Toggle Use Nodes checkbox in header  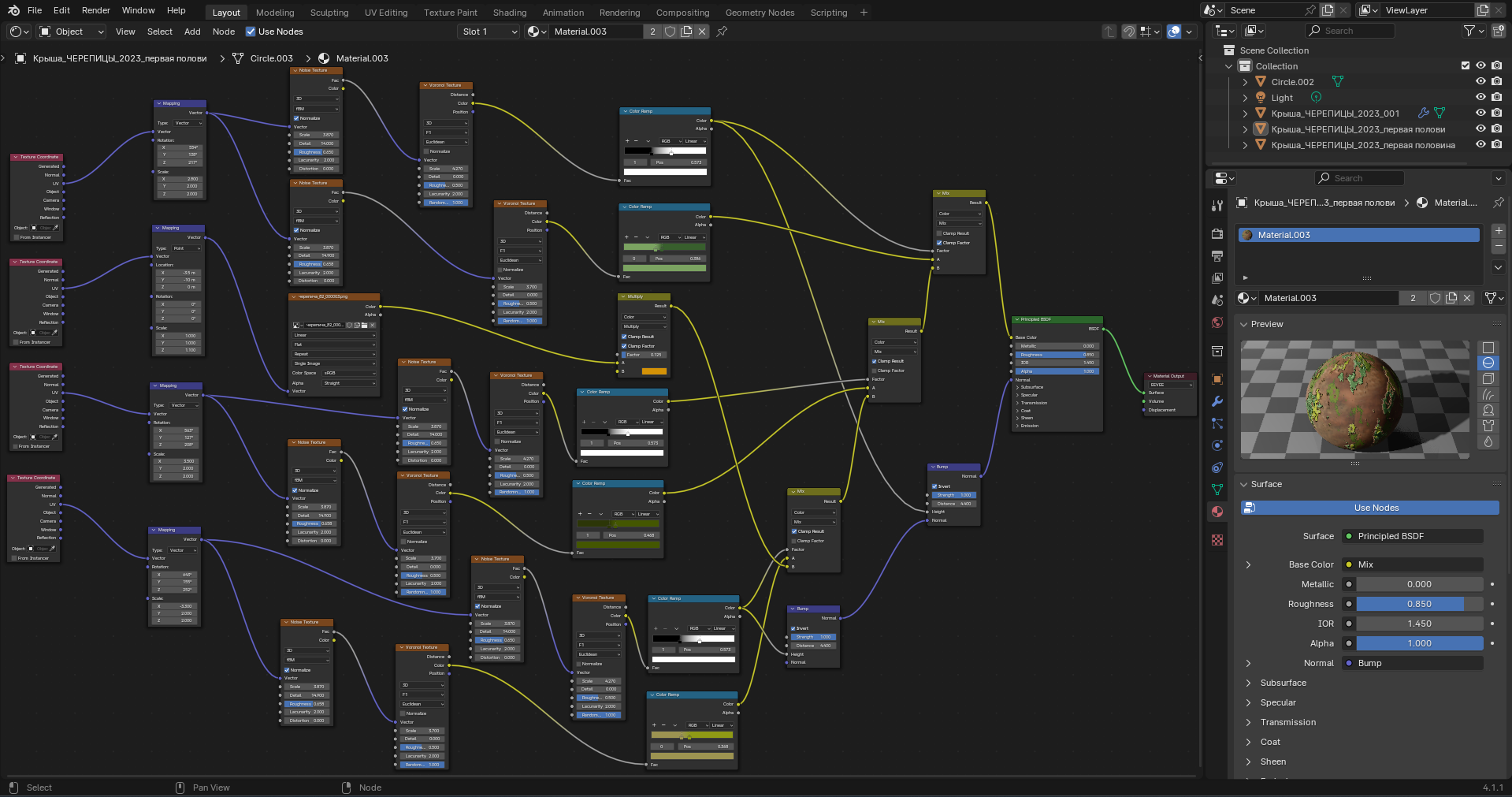251,32
